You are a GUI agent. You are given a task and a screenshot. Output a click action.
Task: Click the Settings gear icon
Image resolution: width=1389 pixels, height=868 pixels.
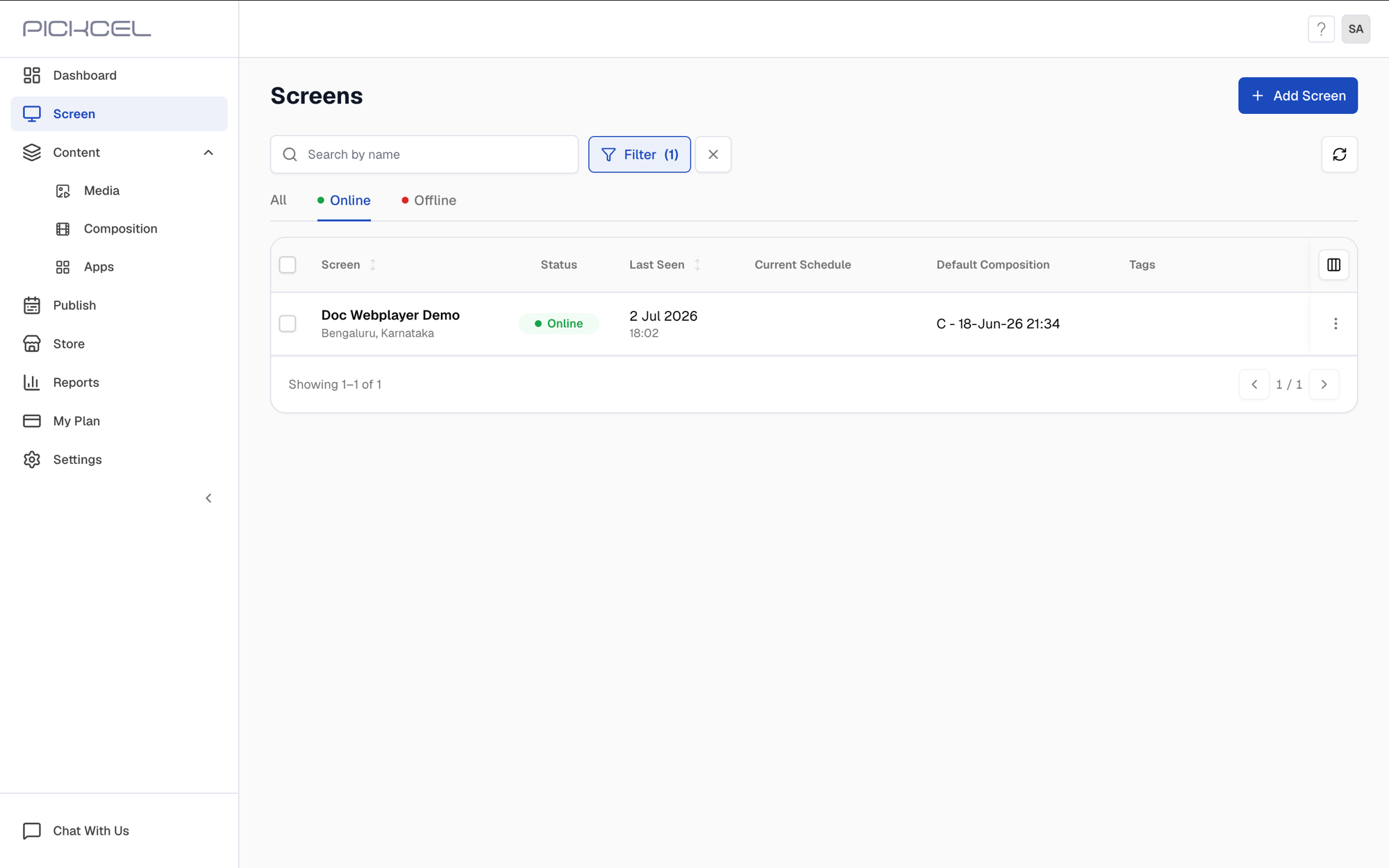pyautogui.click(x=32, y=460)
